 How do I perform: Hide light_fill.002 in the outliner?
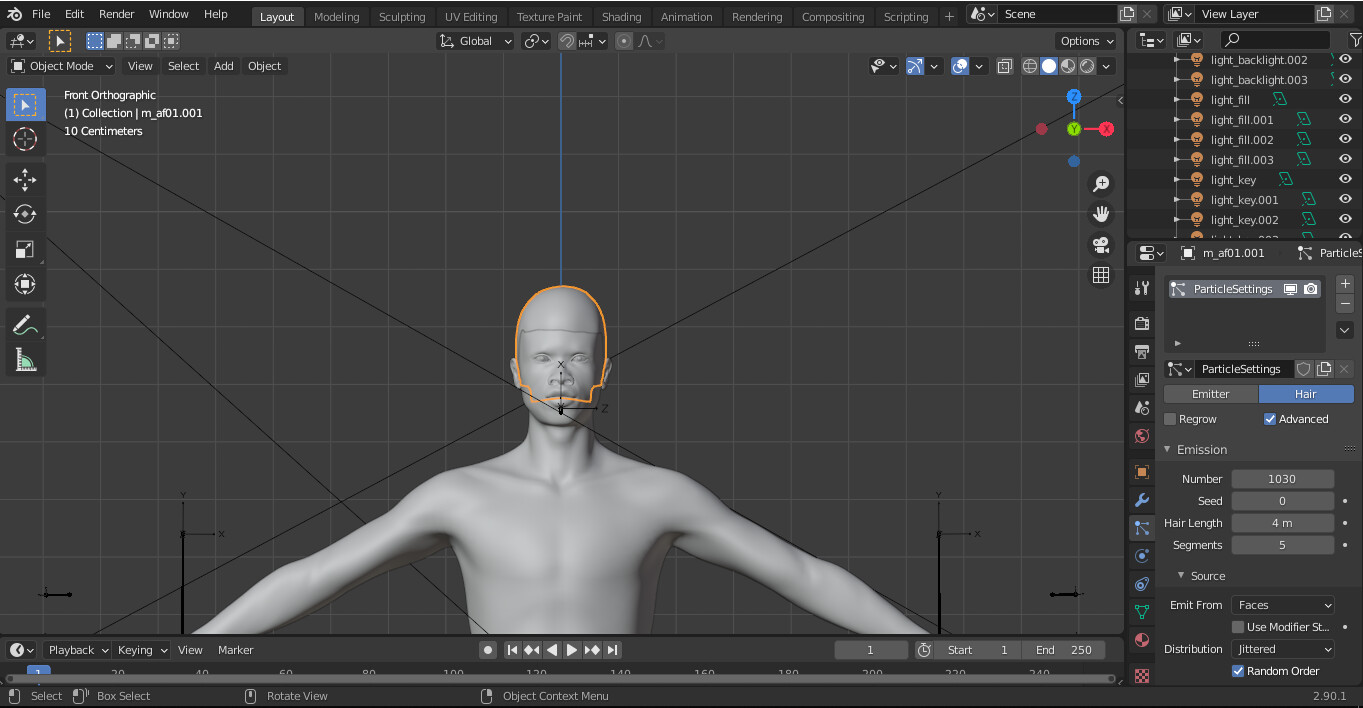1345,140
